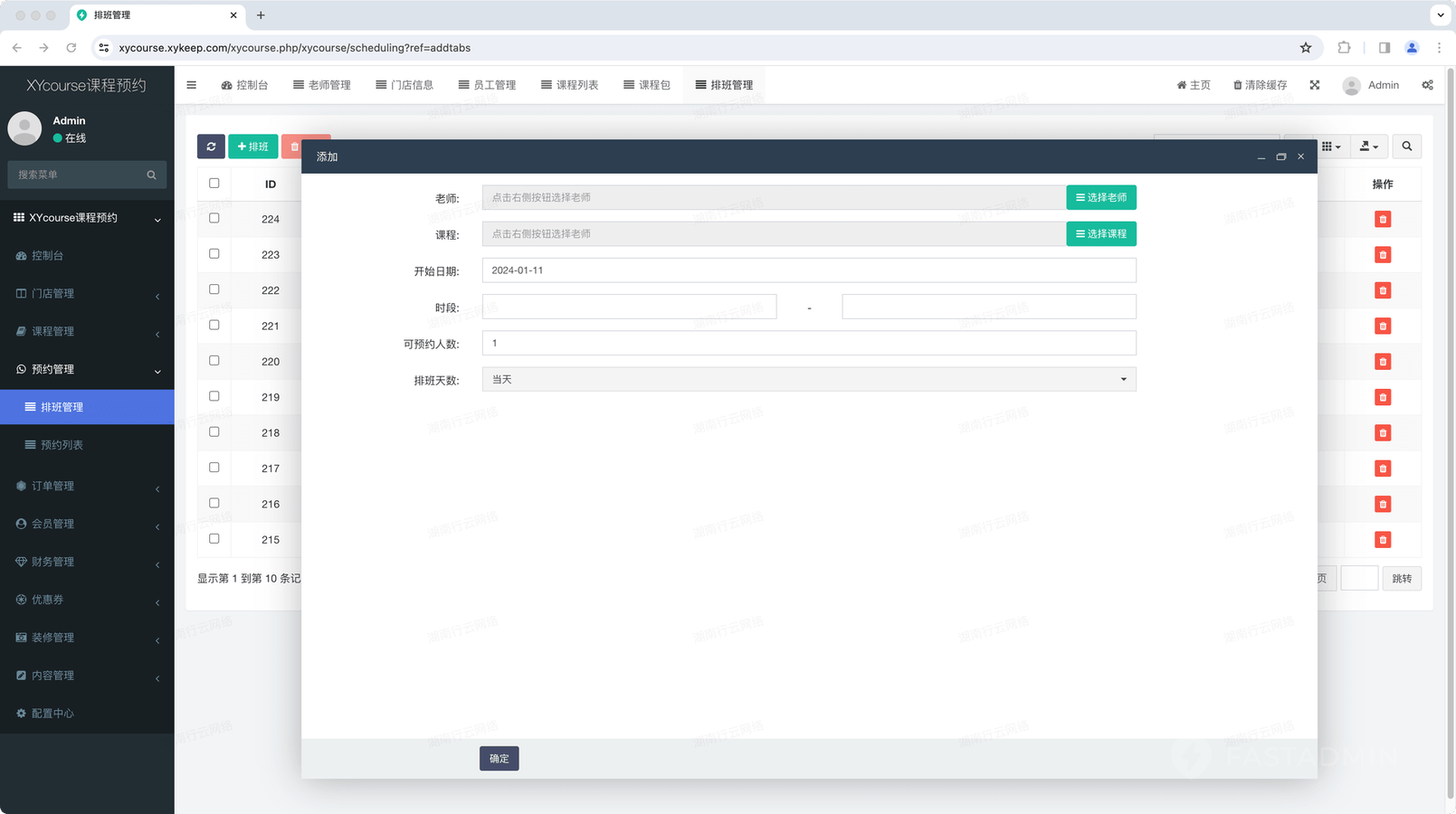Click the 选择老师 button
Viewport: 1456px width, 814px height.
(1101, 197)
